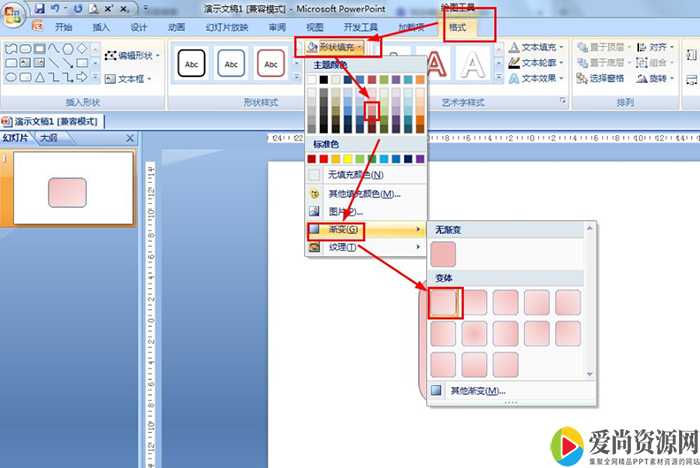Pick the highlighted red theme color swatch
This screenshot has height=468, width=700.
(x=372, y=111)
